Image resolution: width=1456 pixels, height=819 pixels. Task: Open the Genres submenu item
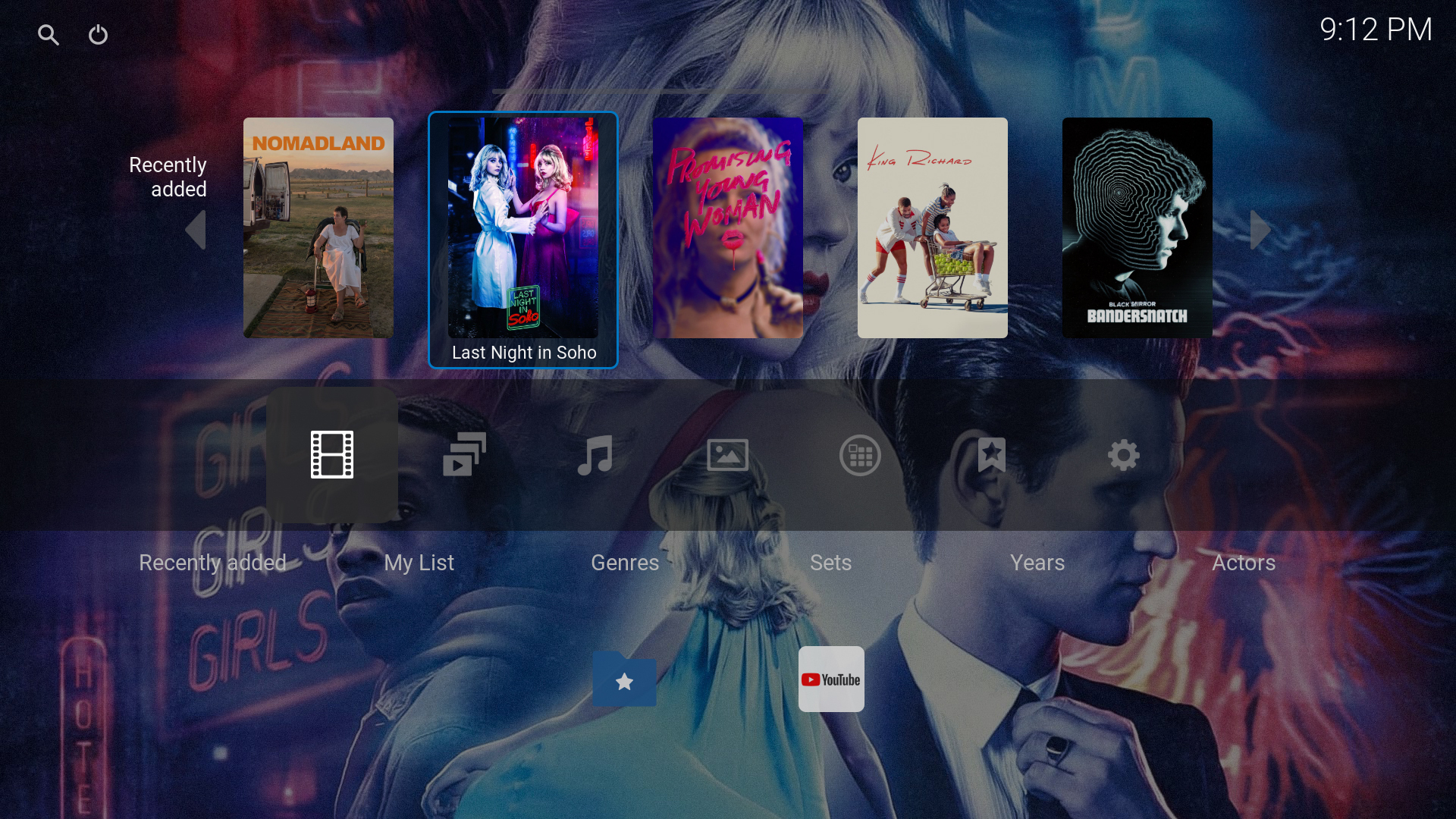pos(625,563)
